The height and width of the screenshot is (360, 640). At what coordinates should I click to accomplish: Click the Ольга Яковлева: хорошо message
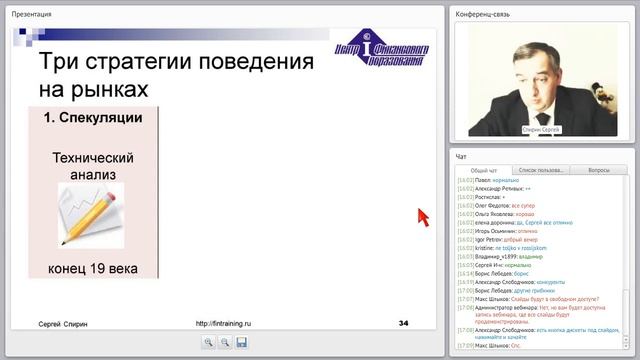click(496, 214)
